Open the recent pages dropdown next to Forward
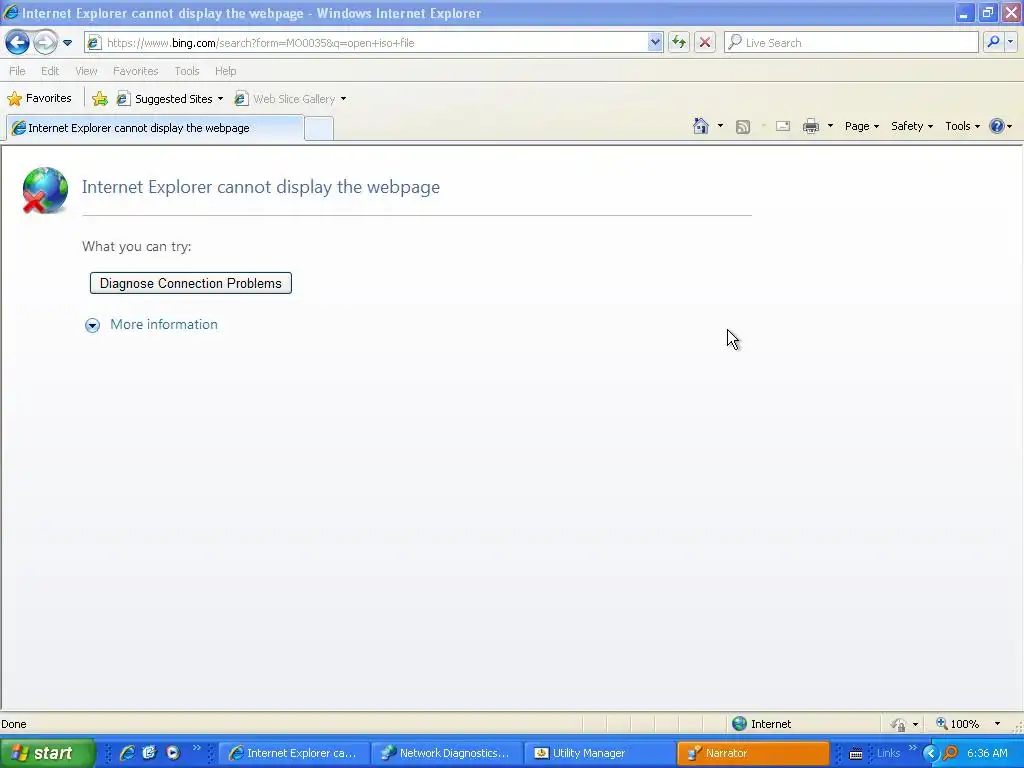 click(x=67, y=43)
